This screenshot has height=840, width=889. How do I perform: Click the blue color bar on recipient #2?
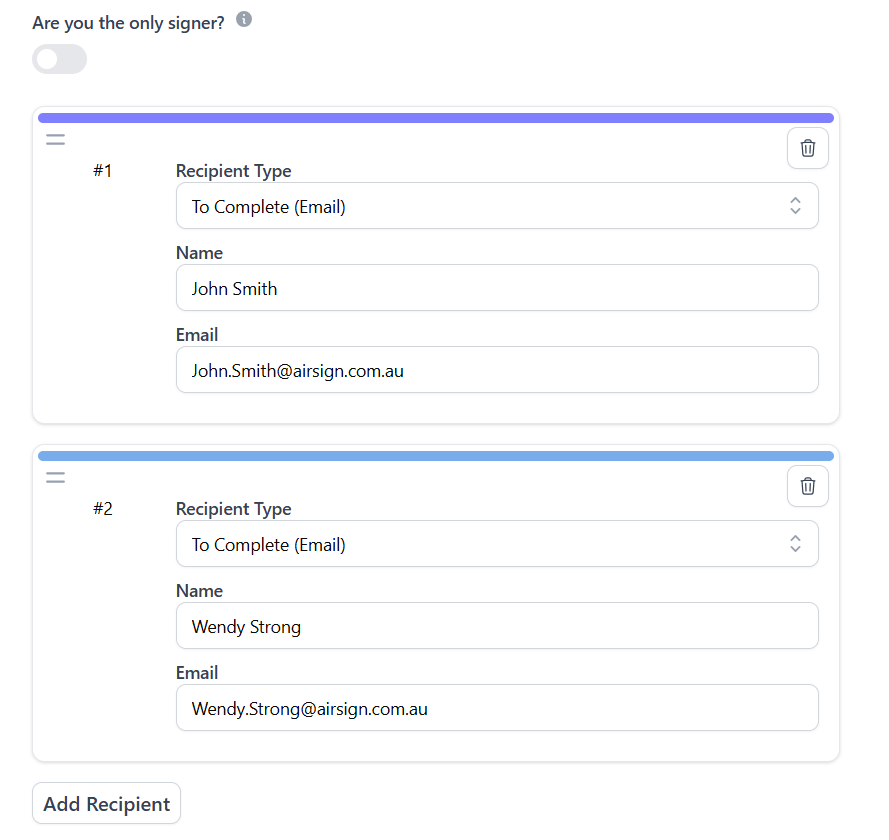[x=436, y=456]
